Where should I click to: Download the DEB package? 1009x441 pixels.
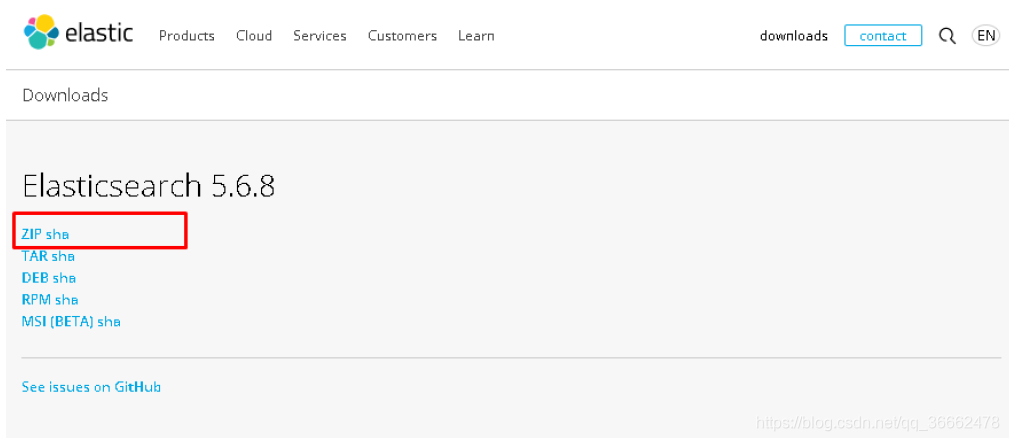(35, 278)
